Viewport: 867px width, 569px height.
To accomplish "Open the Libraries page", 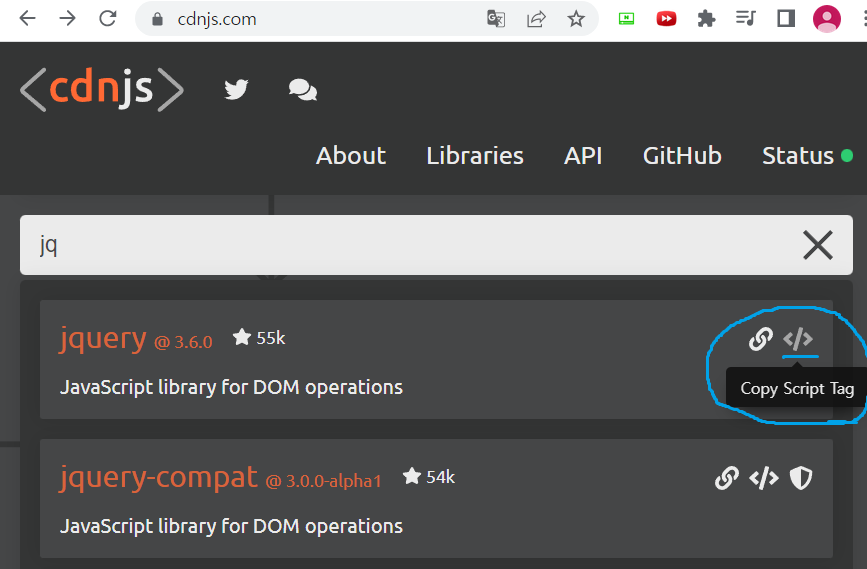I will click(x=474, y=156).
